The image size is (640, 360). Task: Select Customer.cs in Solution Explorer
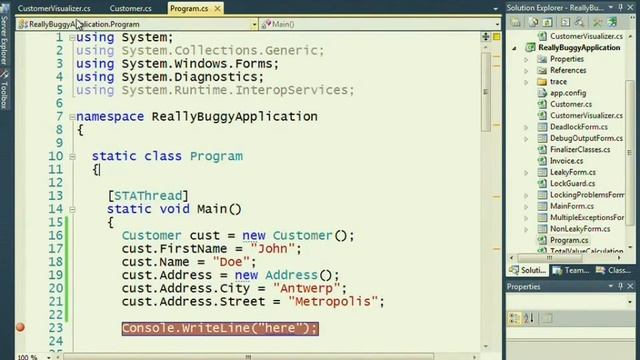tap(571, 104)
